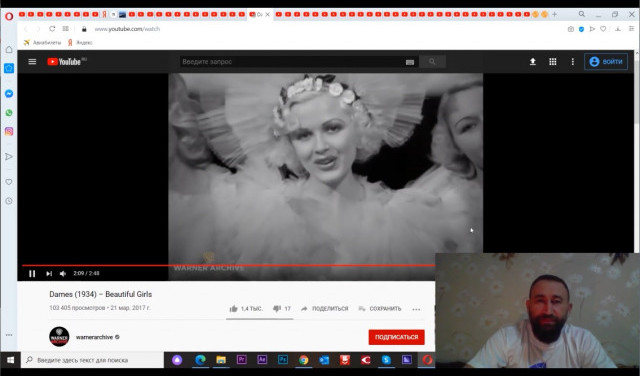Go back with the browser back arrow
640x376 pixels.
(x=26, y=29)
